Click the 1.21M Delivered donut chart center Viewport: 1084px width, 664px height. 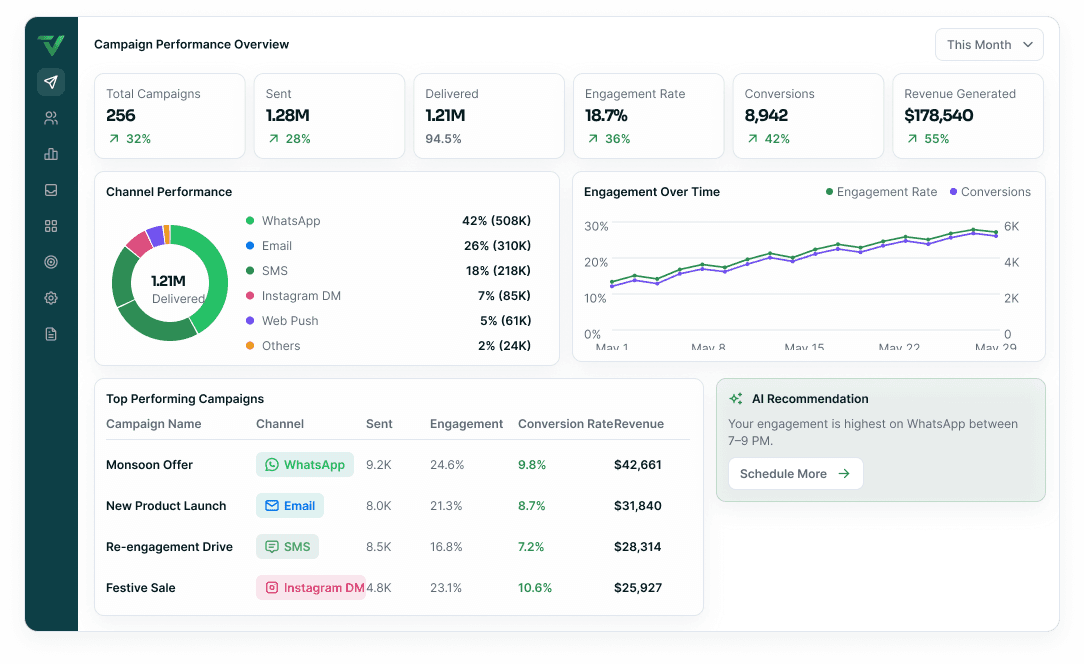[x=170, y=283]
